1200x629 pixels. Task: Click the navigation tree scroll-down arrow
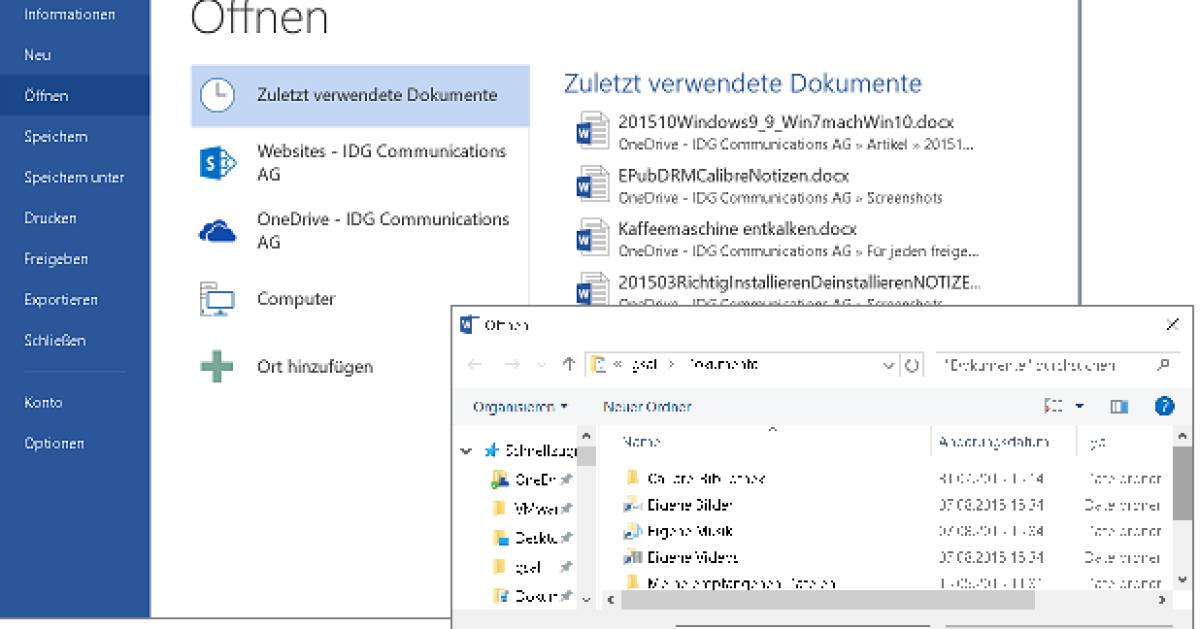click(x=586, y=600)
